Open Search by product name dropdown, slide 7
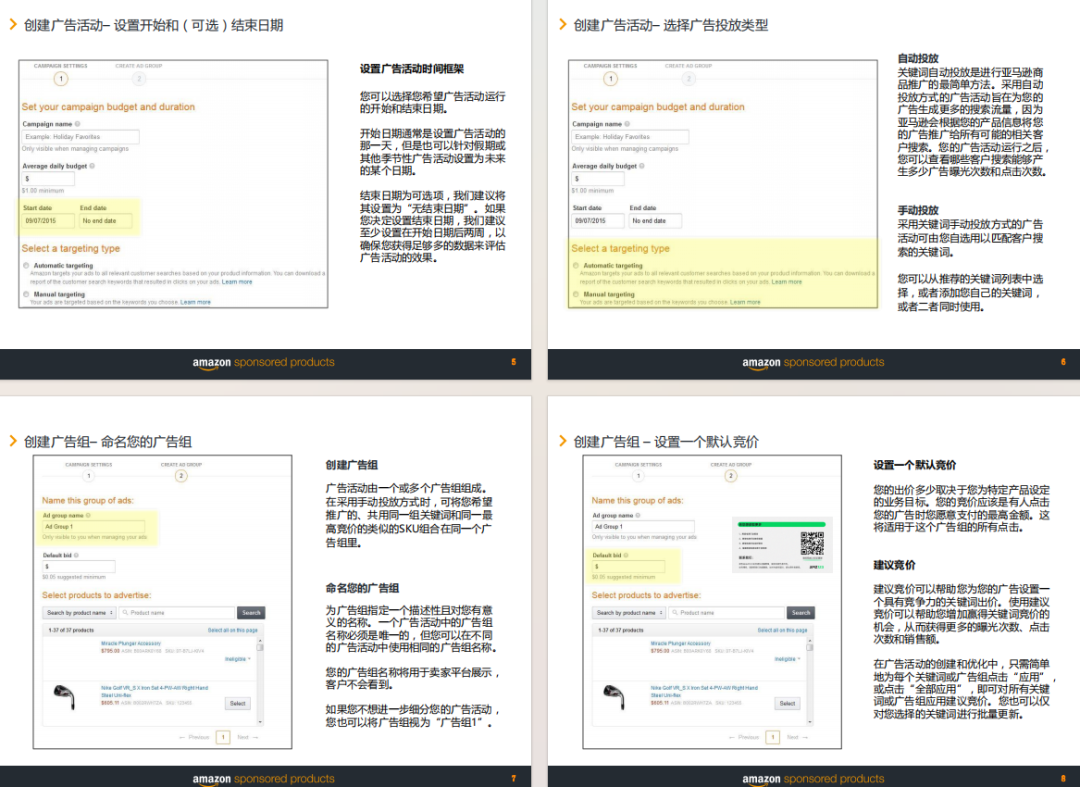Image resolution: width=1080 pixels, height=787 pixels. [x=80, y=613]
